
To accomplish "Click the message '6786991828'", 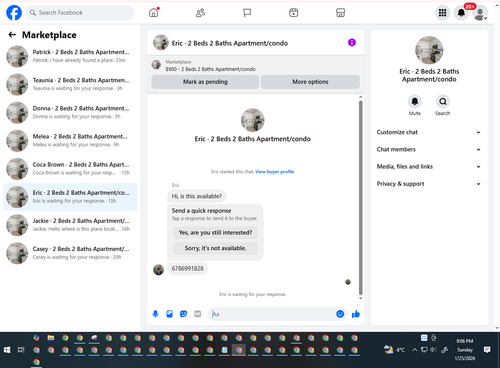I will [187, 269].
